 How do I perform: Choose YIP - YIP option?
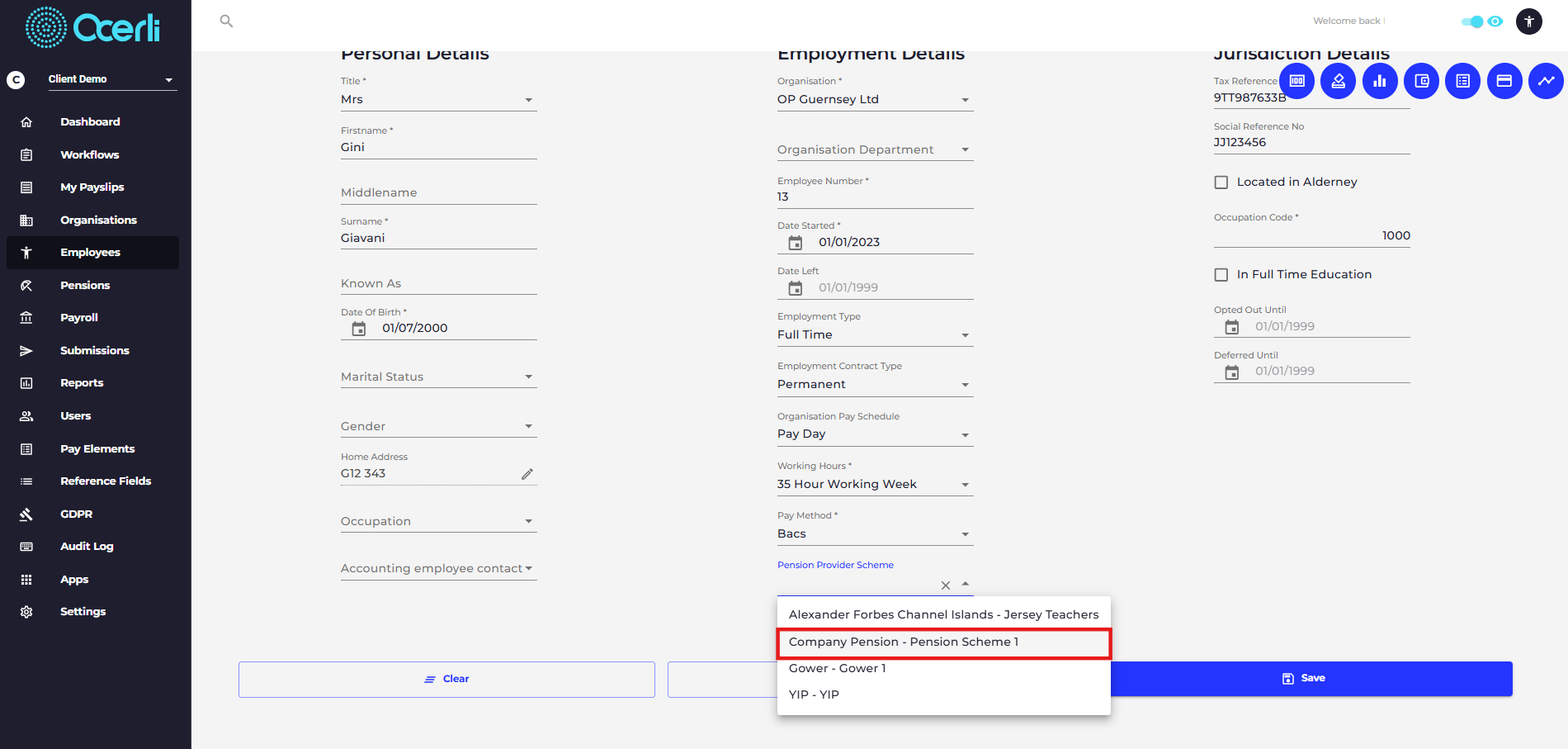coord(944,695)
